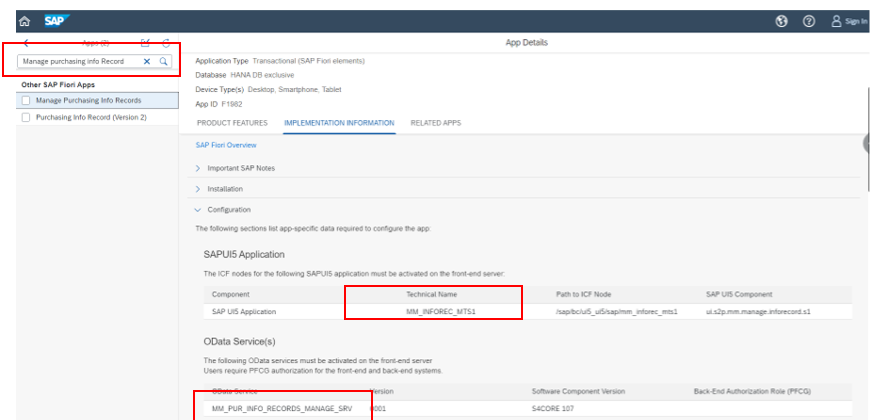Click the HANA DB exclusive database value
Viewport: 871px width, 420px height.
click(262, 75)
